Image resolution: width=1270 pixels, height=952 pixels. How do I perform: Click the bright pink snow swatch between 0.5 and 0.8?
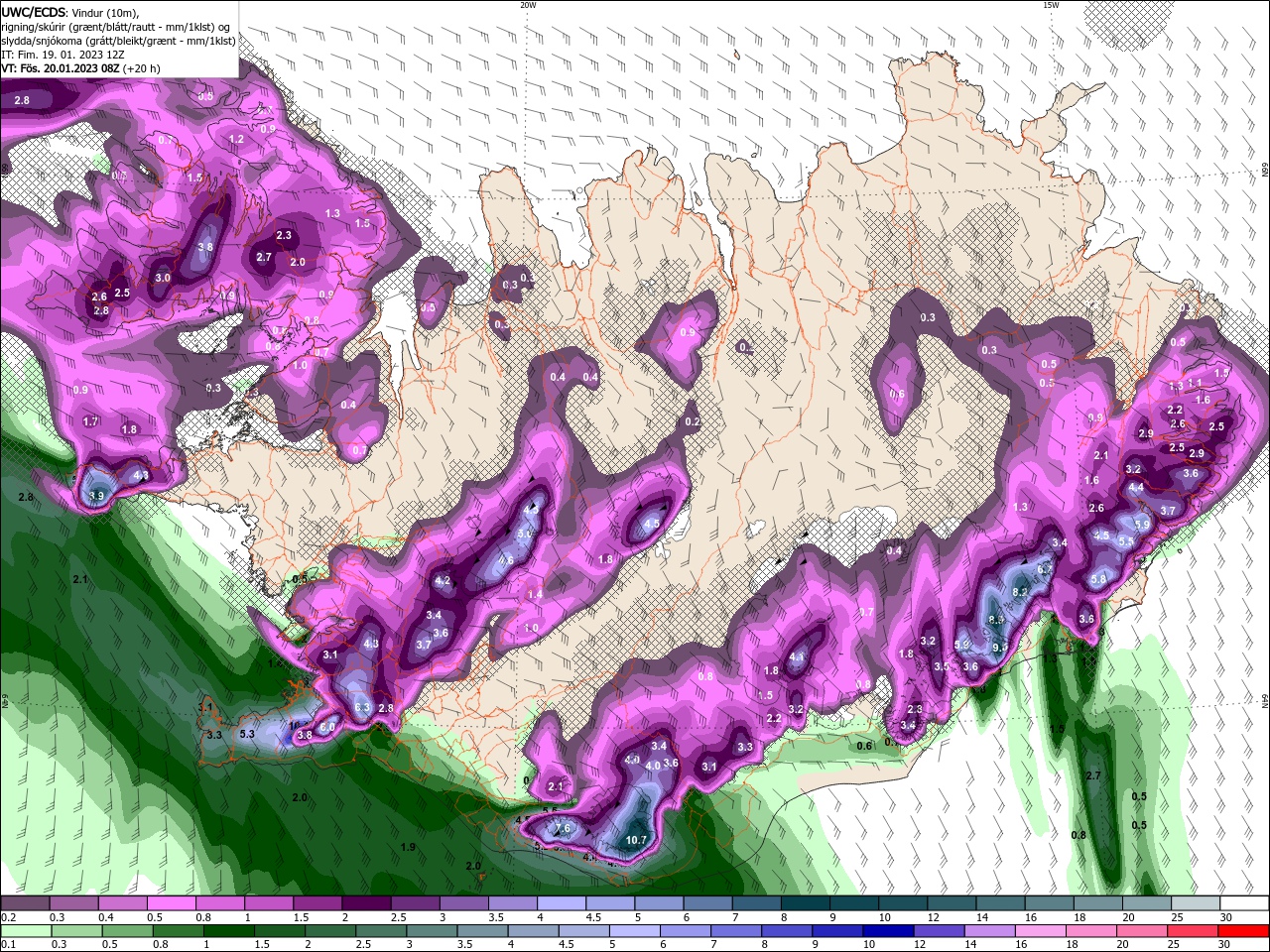(171, 903)
